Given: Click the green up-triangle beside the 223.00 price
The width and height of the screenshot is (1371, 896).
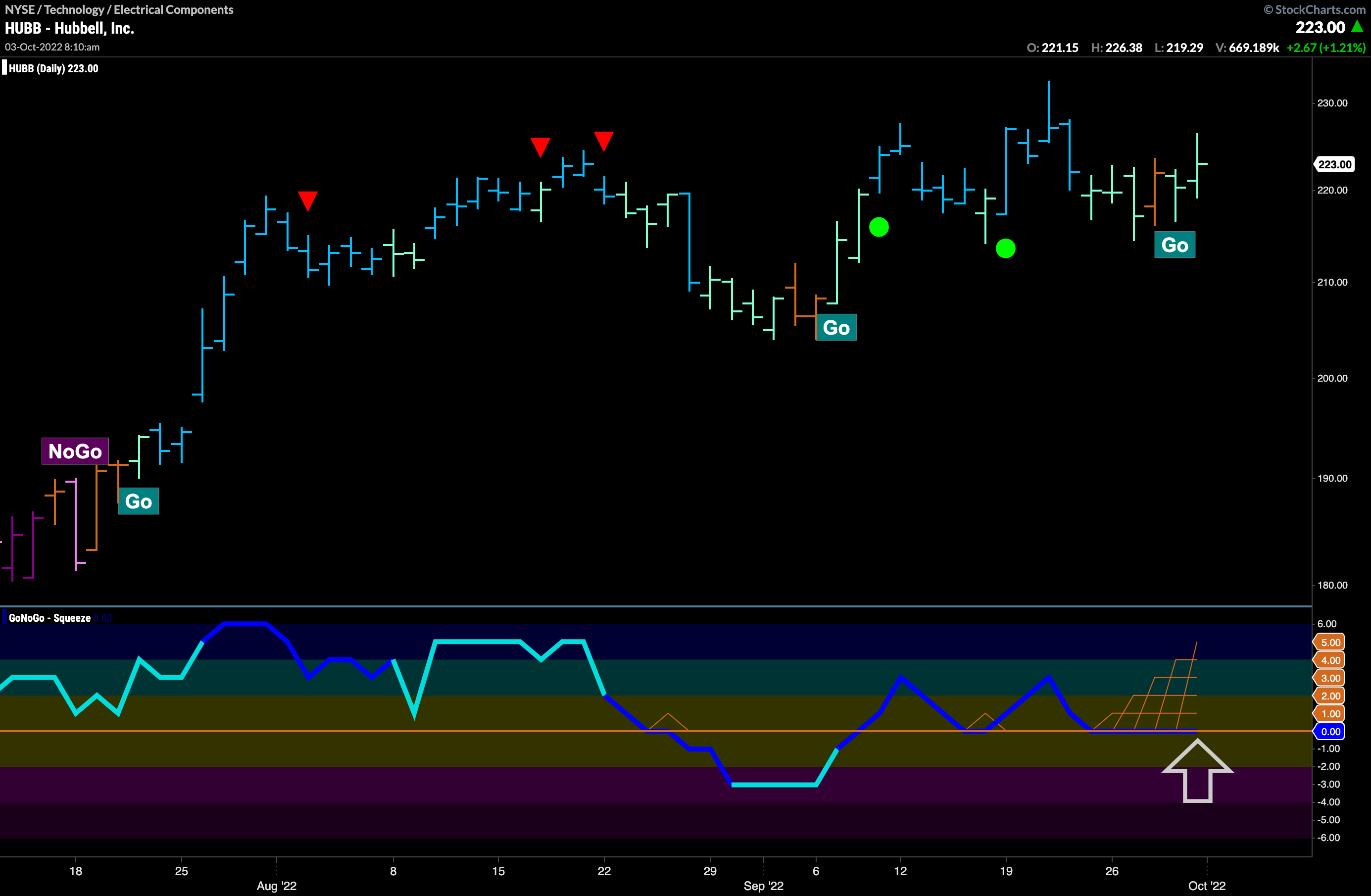Looking at the screenshot, I should (1358, 27).
